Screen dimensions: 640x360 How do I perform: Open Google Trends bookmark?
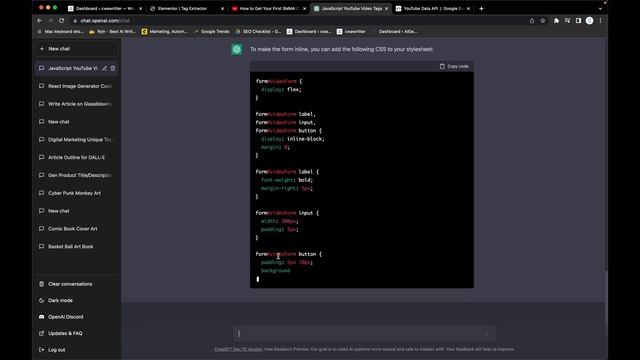pyautogui.click(x=211, y=31)
